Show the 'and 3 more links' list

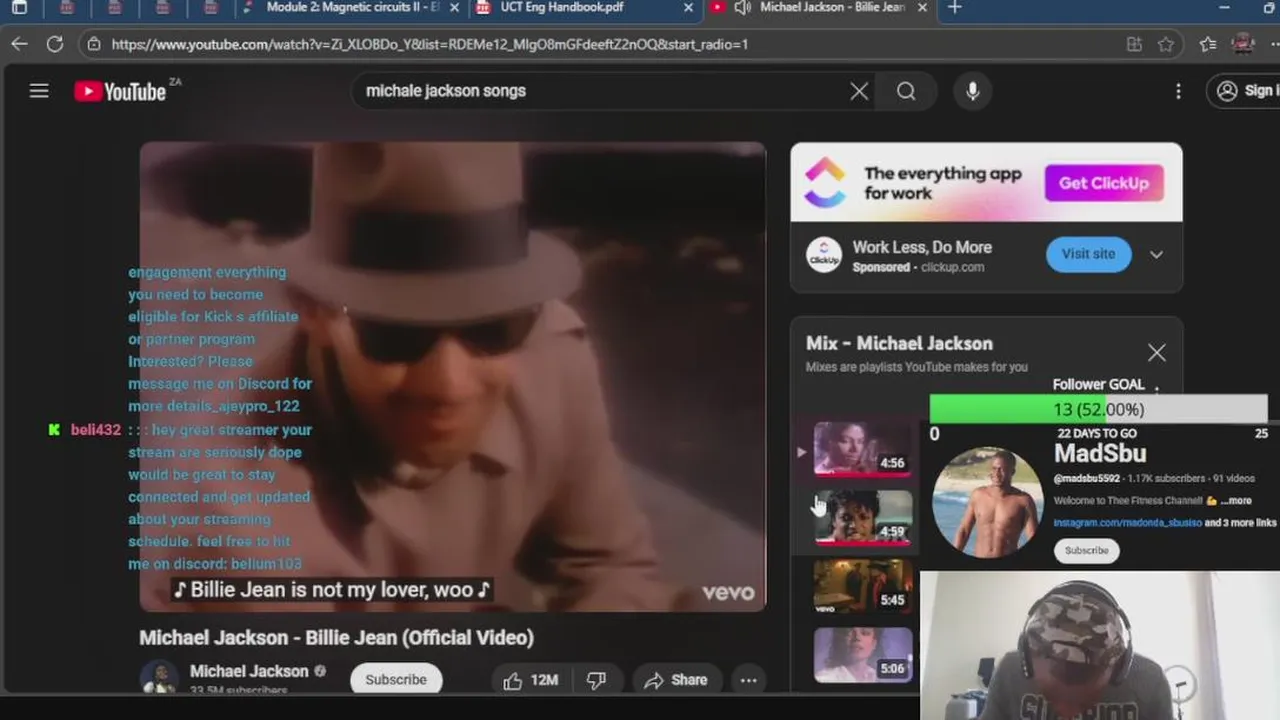(x=1241, y=523)
